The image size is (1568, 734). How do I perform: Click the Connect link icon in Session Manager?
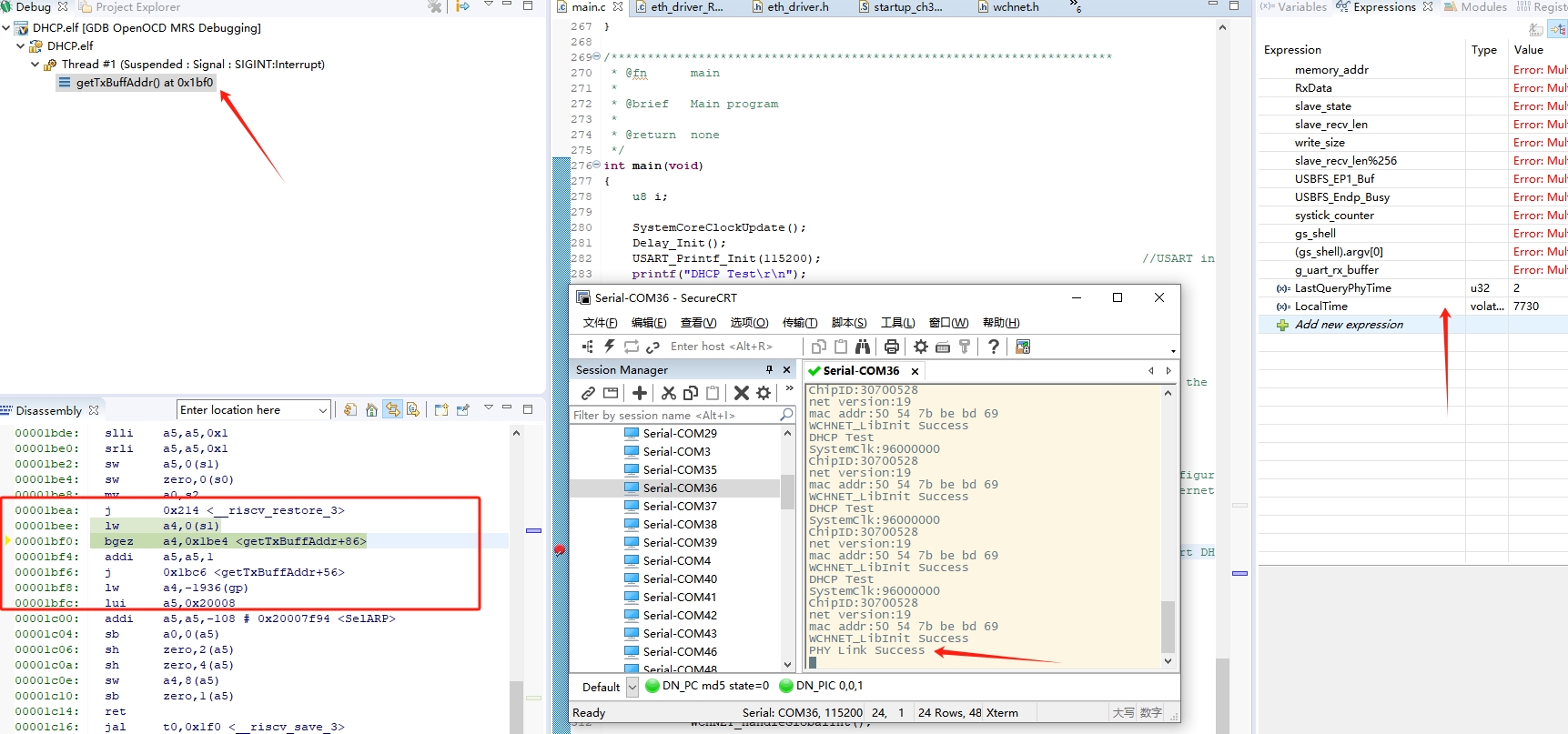pyautogui.click(x=589, y=393)
